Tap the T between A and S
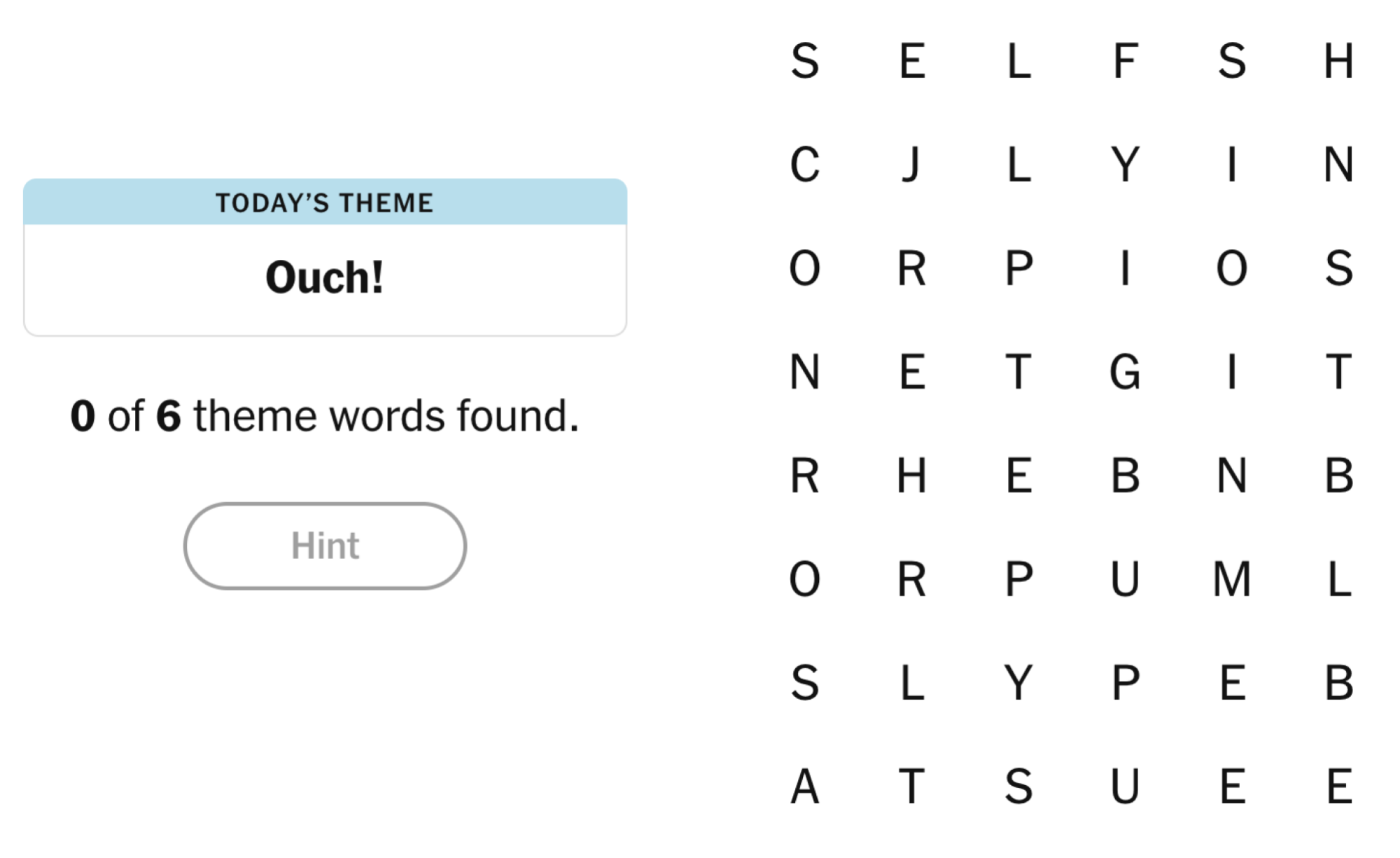The height and width of the screenshot is (858, 1400). pos(911,787)
